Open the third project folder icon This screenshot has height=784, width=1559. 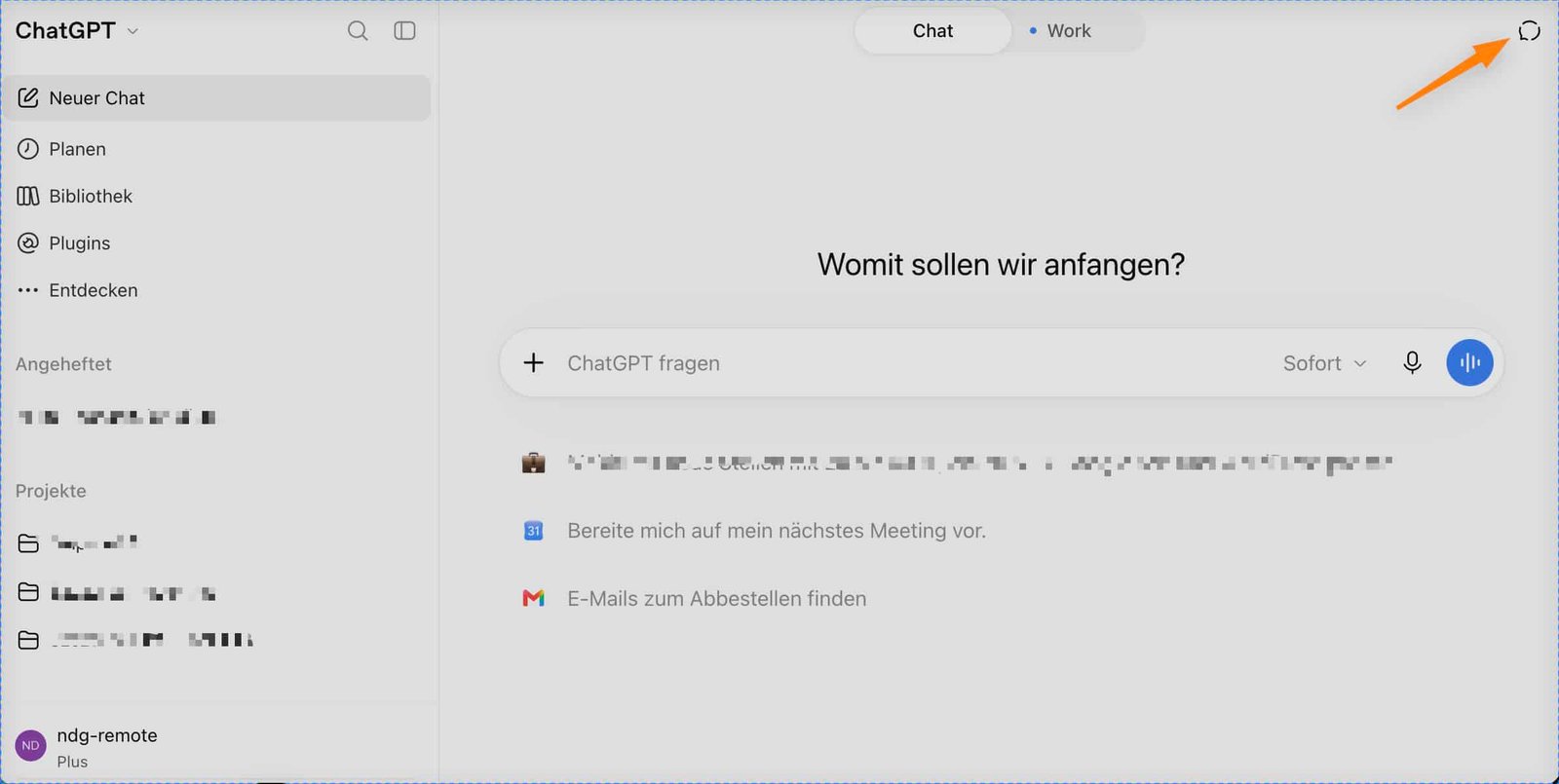click(x=28, y=640)
